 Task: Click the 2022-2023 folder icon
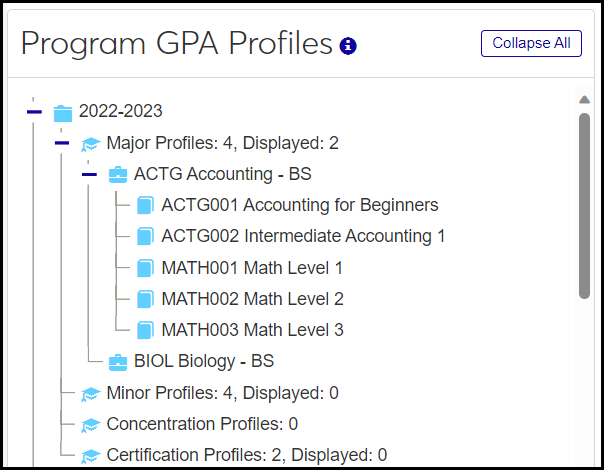click(x=63, y=112)
